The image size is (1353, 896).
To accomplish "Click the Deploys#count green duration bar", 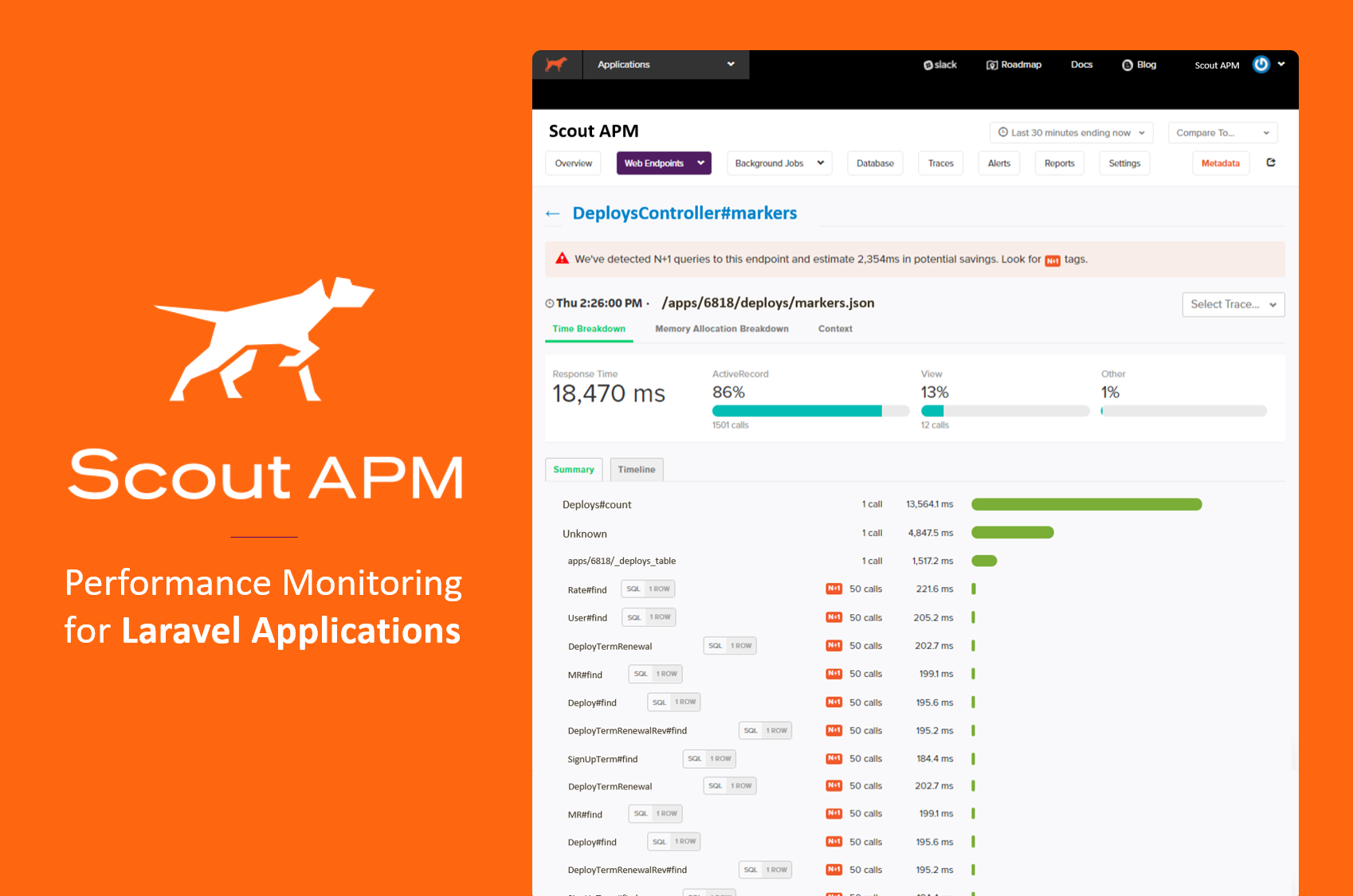I will pyautogui.click(x=1086, y=504).
